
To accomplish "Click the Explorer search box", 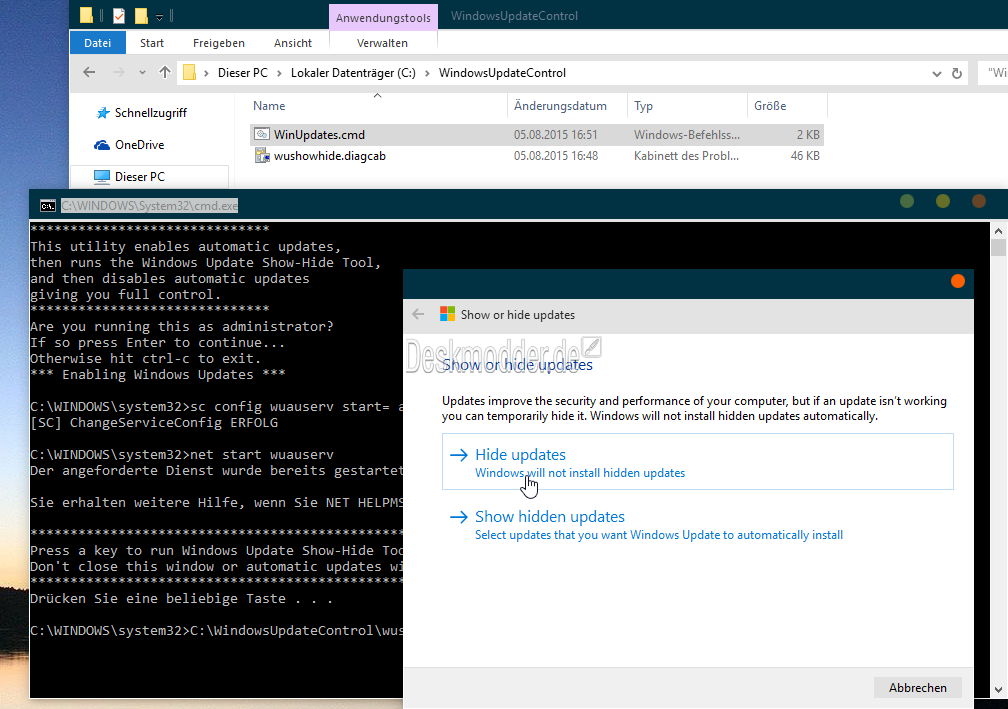I will [x=993, y=73].
